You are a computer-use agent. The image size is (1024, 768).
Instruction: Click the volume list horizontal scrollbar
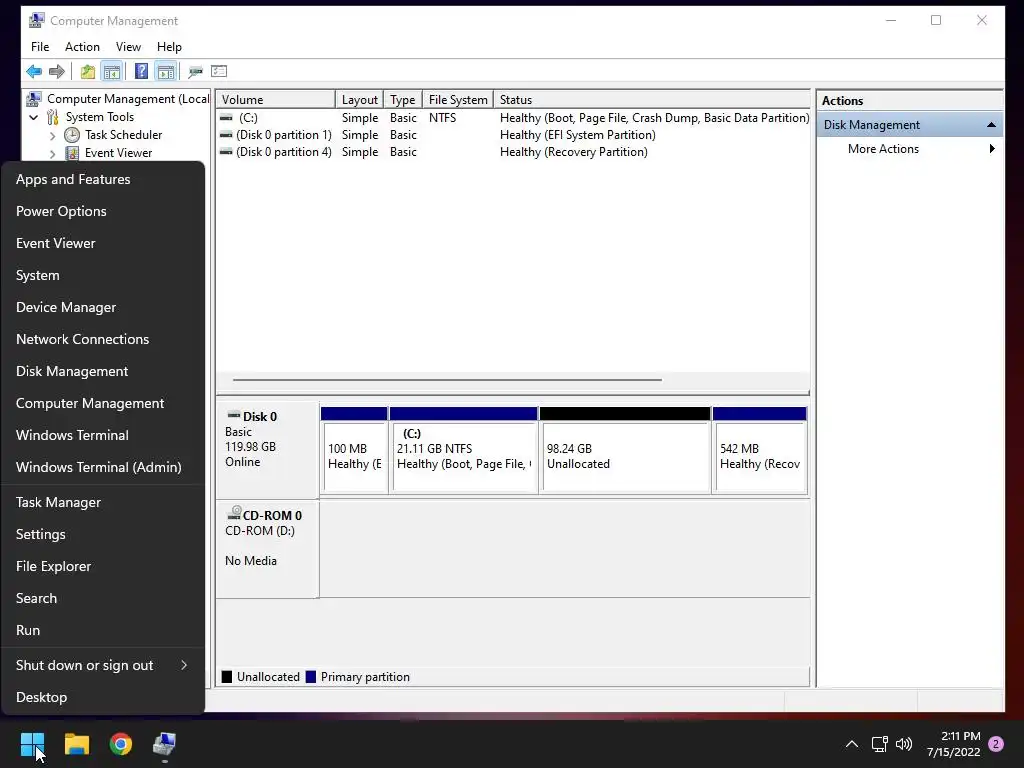tap(447, 379)
